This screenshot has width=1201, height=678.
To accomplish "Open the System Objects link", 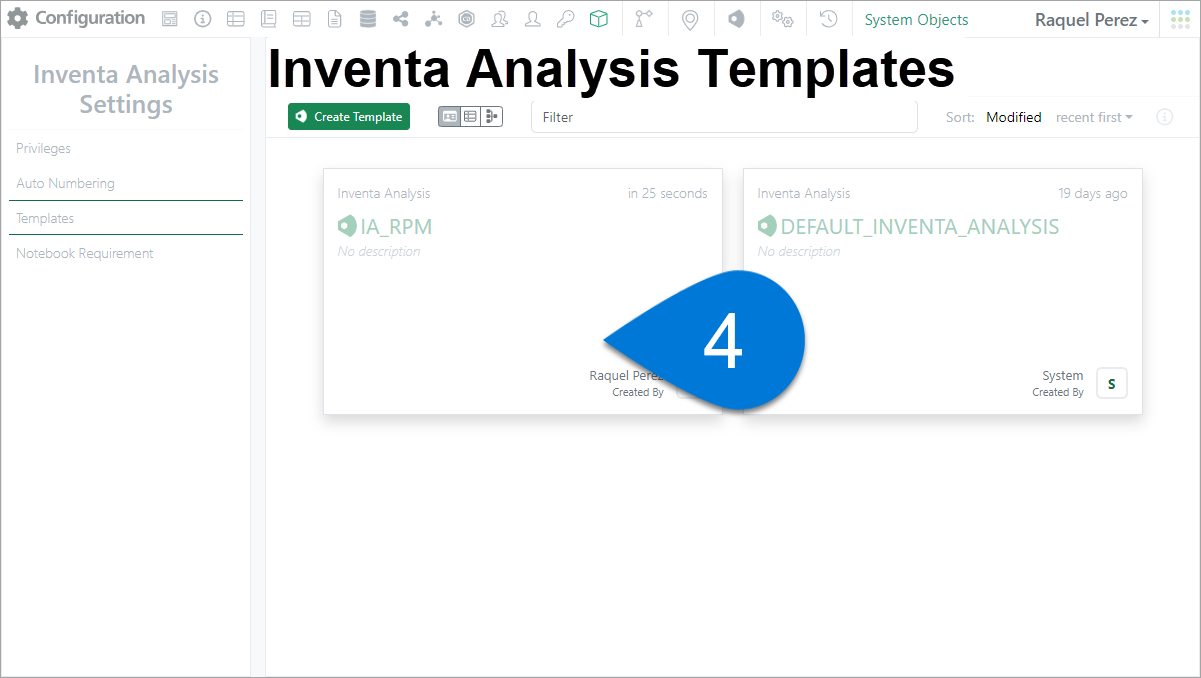I will pyautogui.click(x=916, y=20).
